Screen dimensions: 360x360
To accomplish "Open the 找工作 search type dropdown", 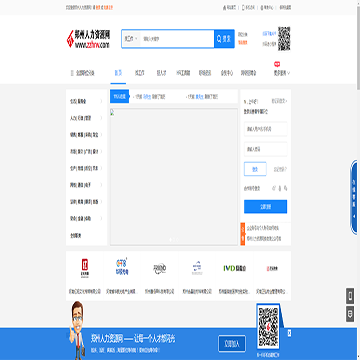I will [x=131, y=39].
